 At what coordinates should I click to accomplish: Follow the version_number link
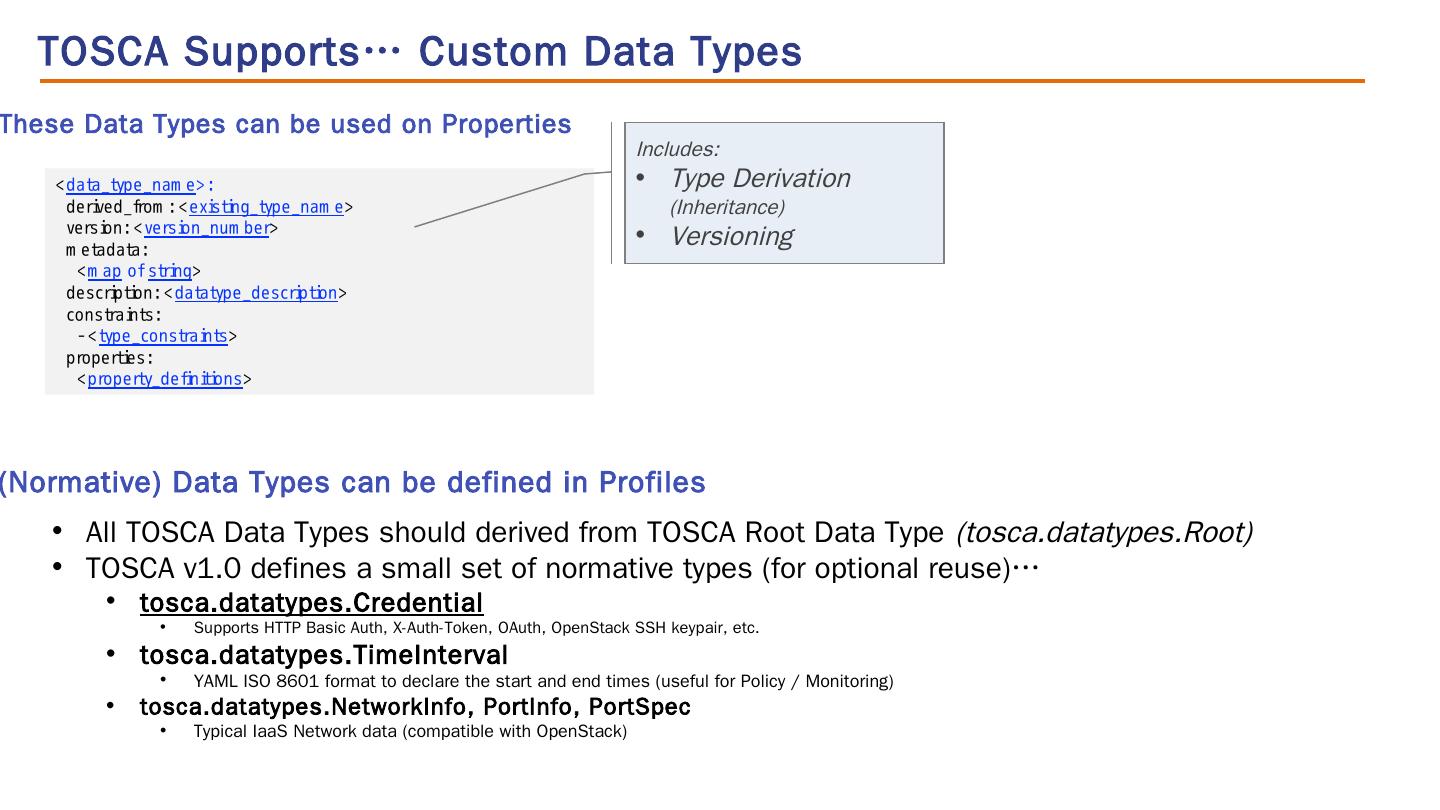206,228
